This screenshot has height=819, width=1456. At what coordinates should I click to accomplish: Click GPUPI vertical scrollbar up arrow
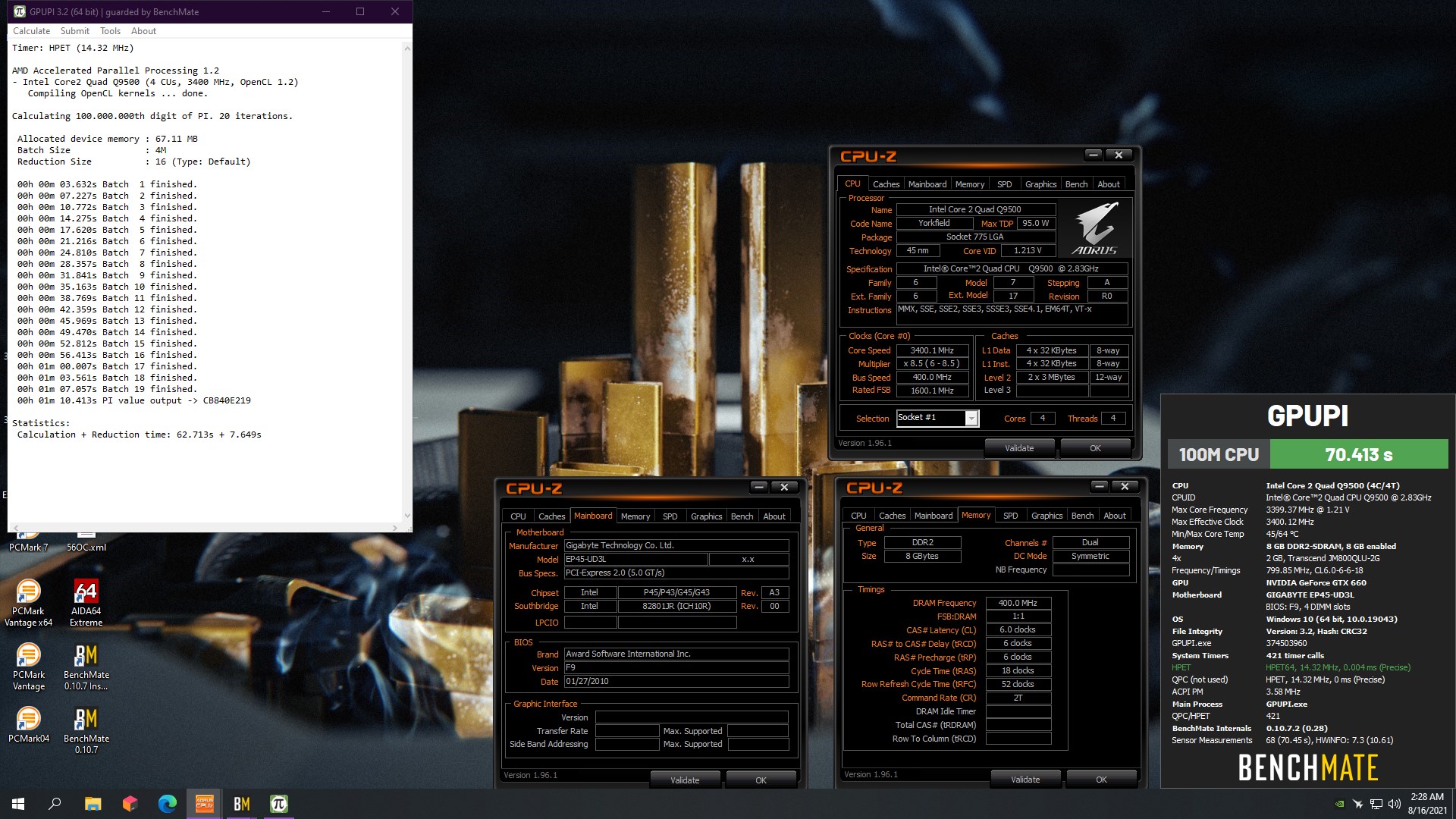point(407,49)
